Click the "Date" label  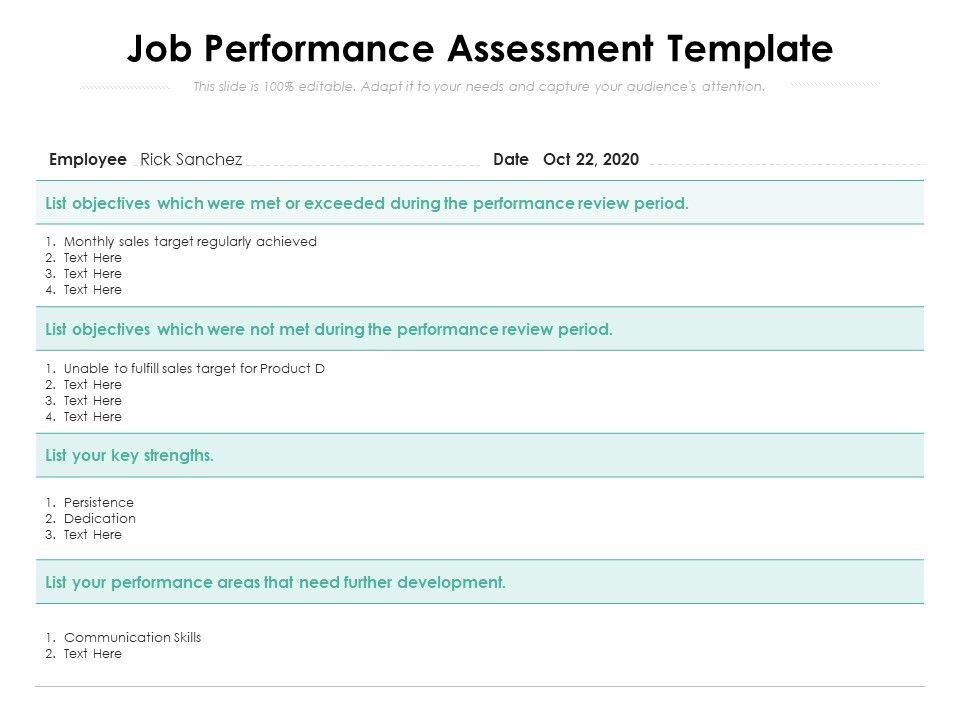pos(511,160)
